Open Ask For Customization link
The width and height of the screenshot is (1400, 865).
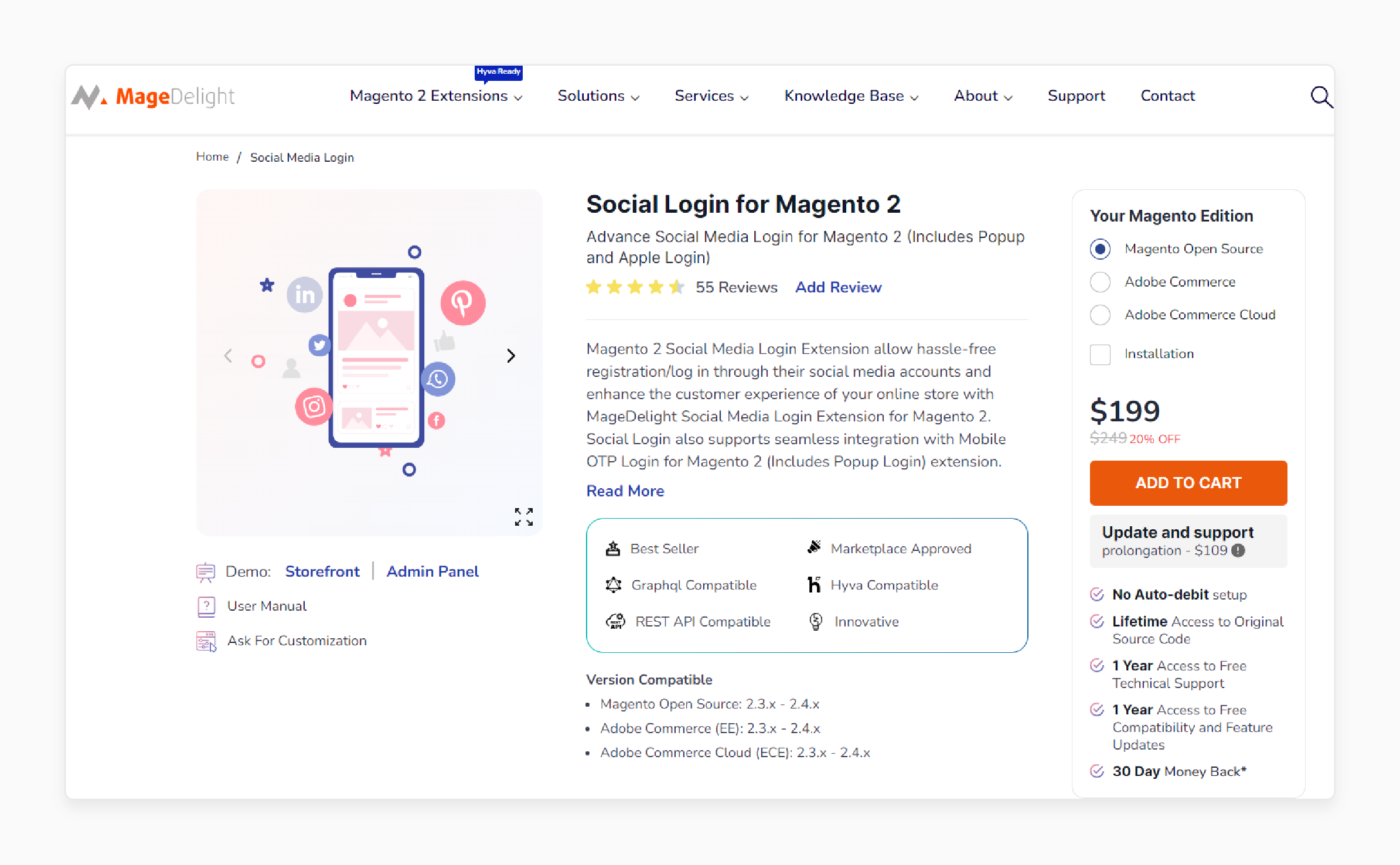click(297, 641)
